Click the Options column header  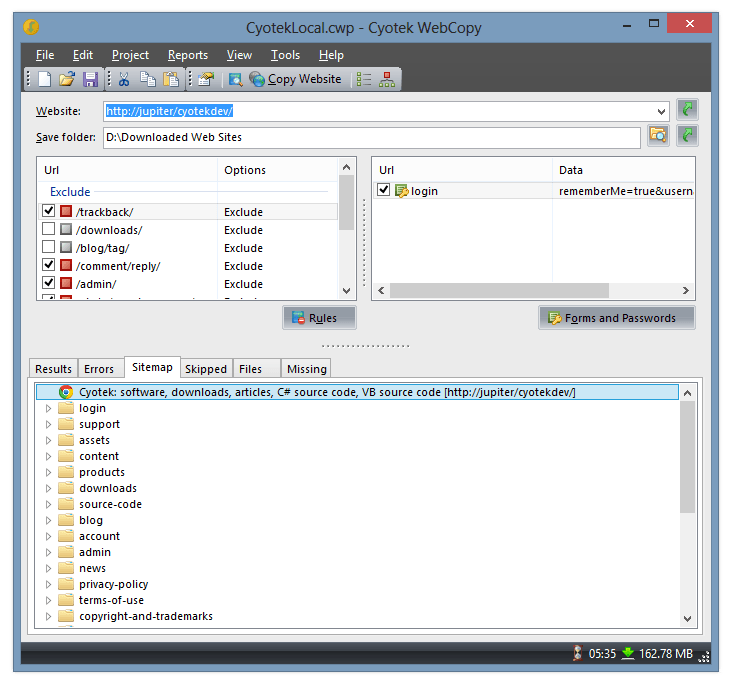point(277,170)
